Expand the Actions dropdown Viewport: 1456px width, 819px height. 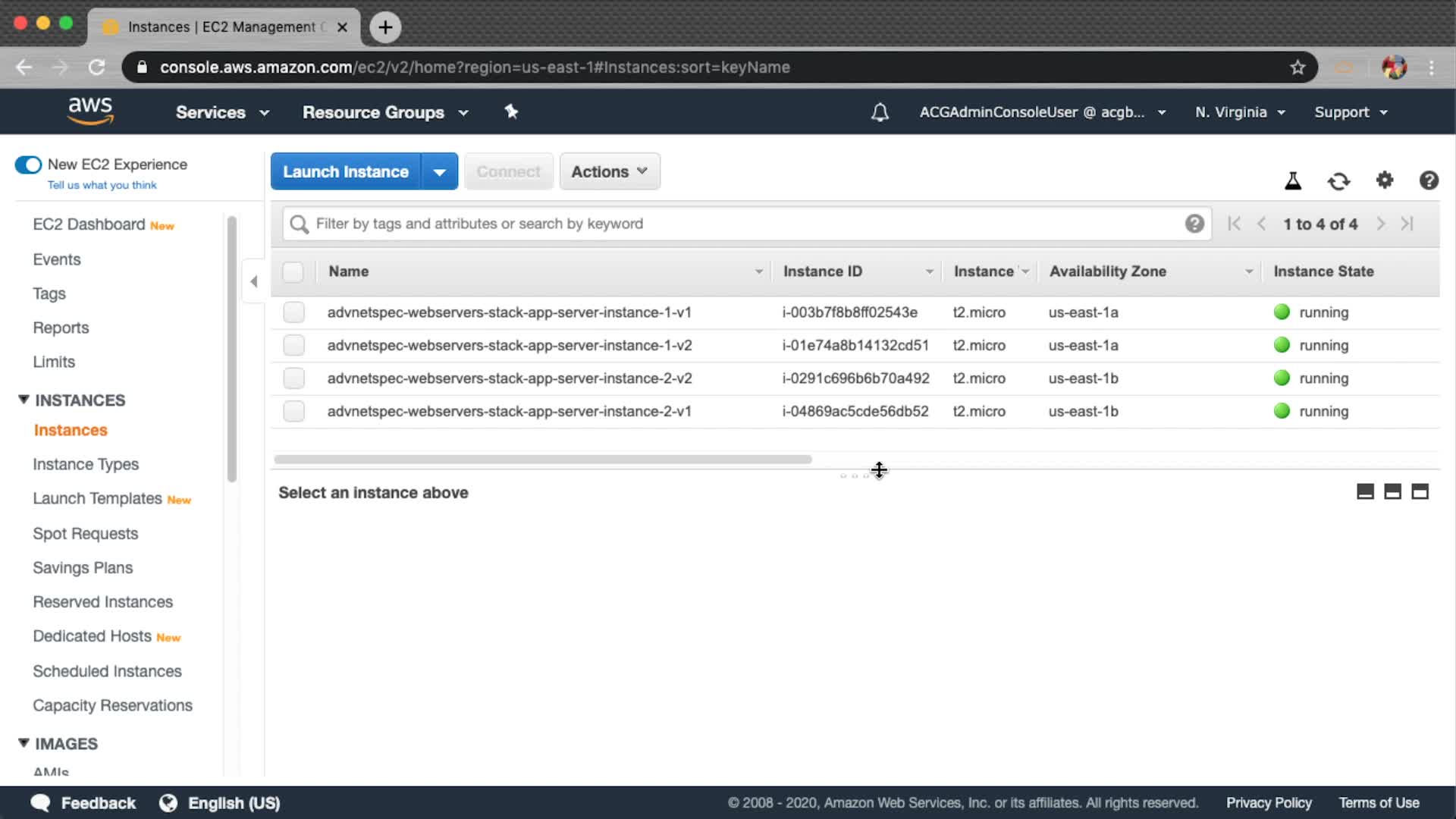(x=609, y=171)
